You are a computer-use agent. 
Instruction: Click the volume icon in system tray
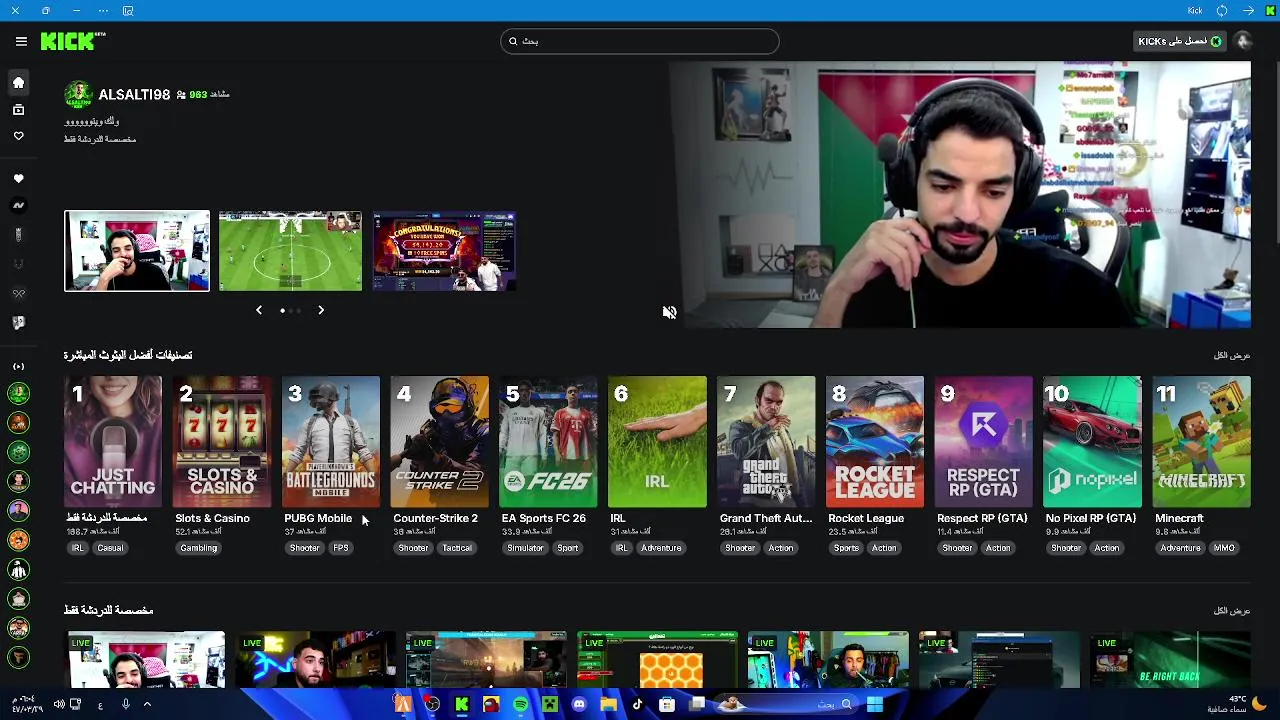coord(59,705)
